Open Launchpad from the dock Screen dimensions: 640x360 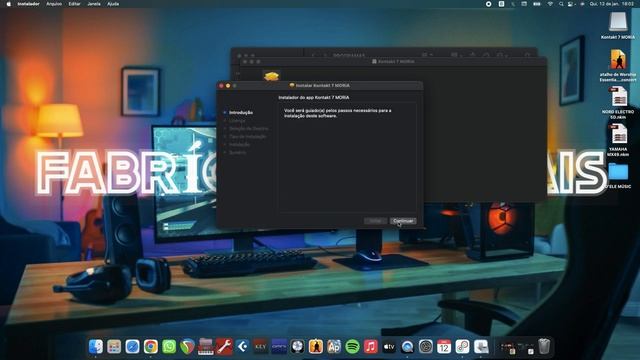pos(114,347)
